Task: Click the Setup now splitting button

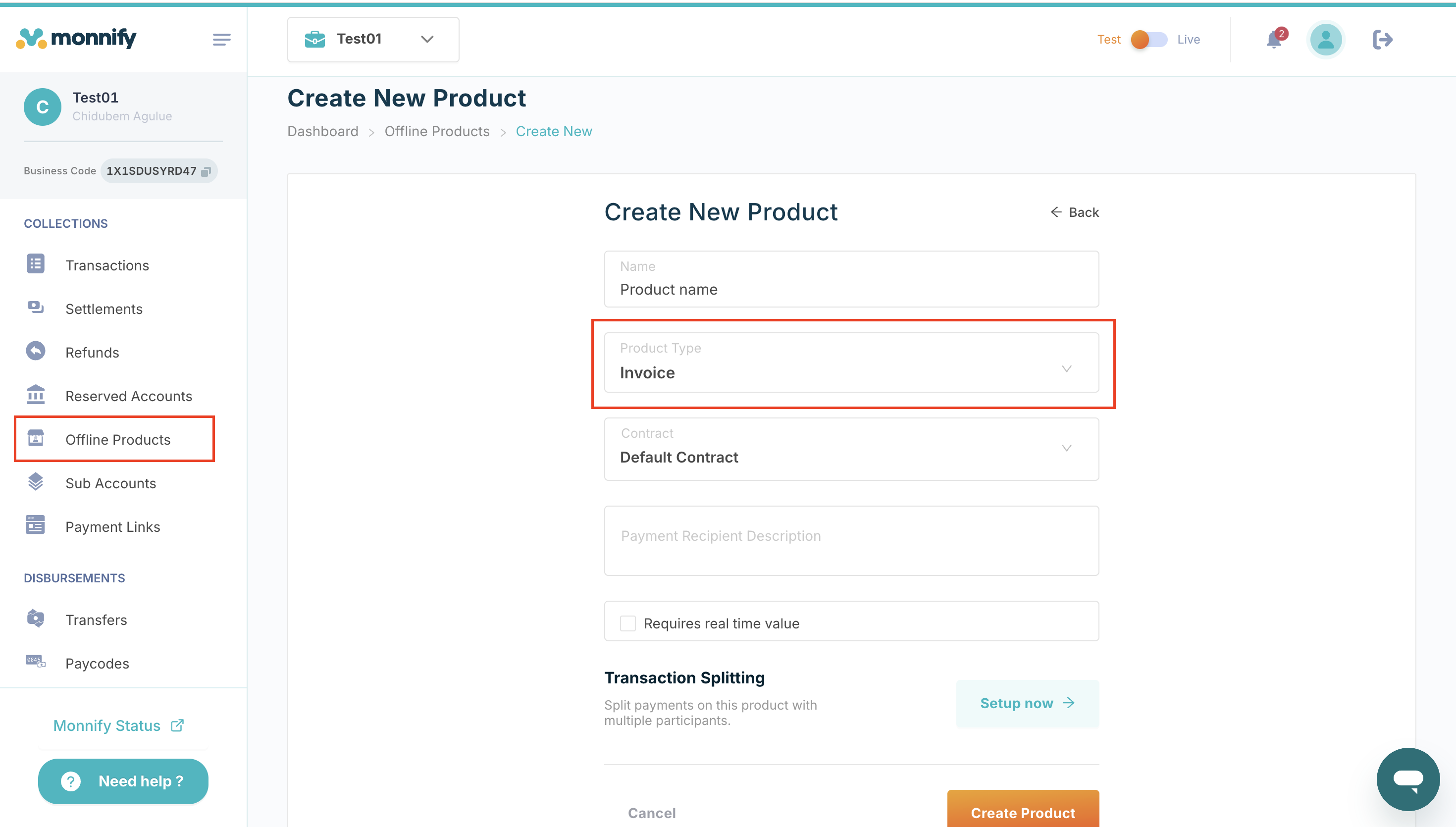Action: pos(1027,703)
